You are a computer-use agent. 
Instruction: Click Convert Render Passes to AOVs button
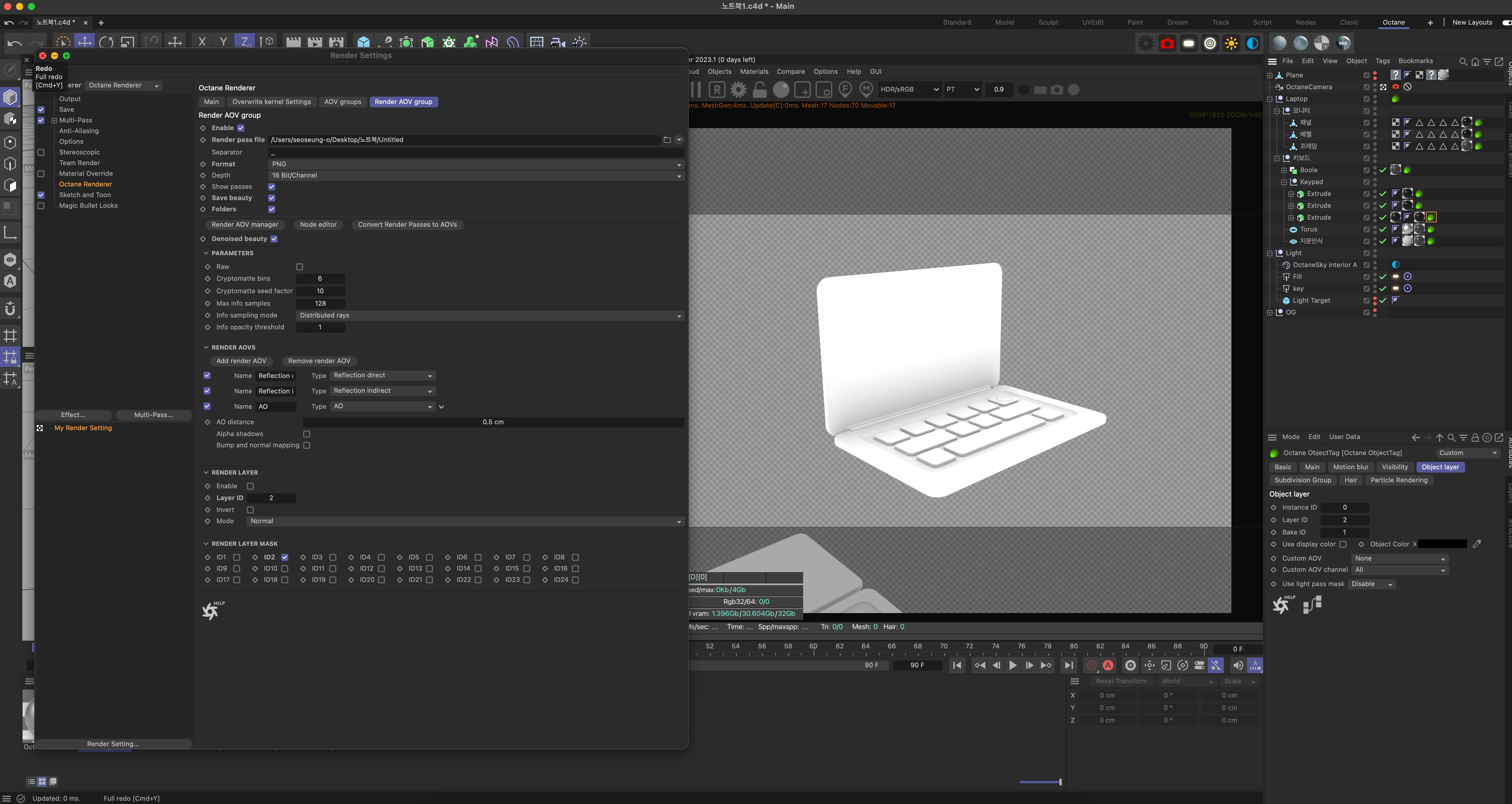(x=407, y=225)
